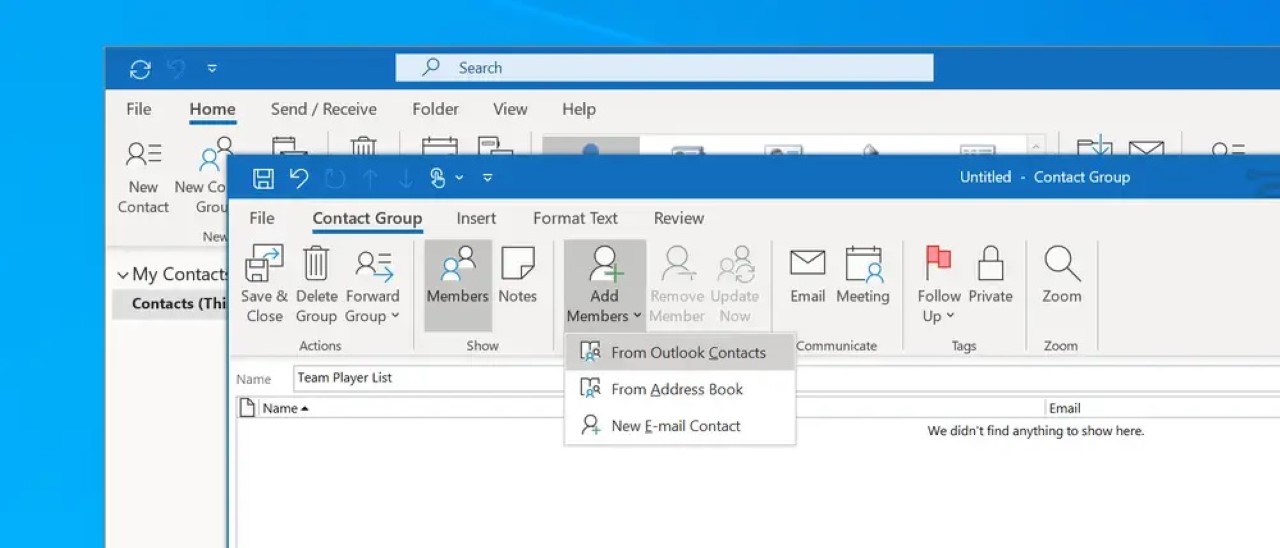
Task: Open Quick Access dropdown in Outlook main window
Action: [212, 69]
